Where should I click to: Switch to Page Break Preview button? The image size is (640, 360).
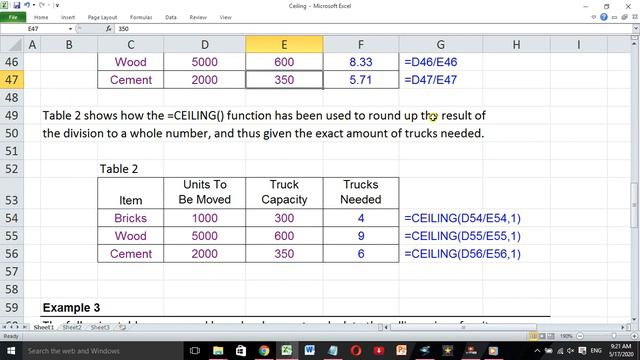point(551,336)
